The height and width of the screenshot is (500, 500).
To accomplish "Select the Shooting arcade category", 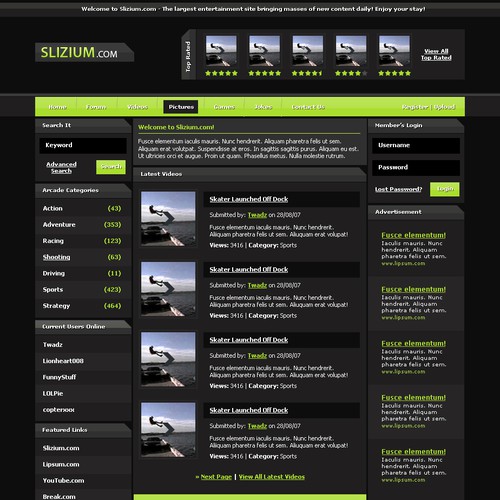I will tap(56, 257).
